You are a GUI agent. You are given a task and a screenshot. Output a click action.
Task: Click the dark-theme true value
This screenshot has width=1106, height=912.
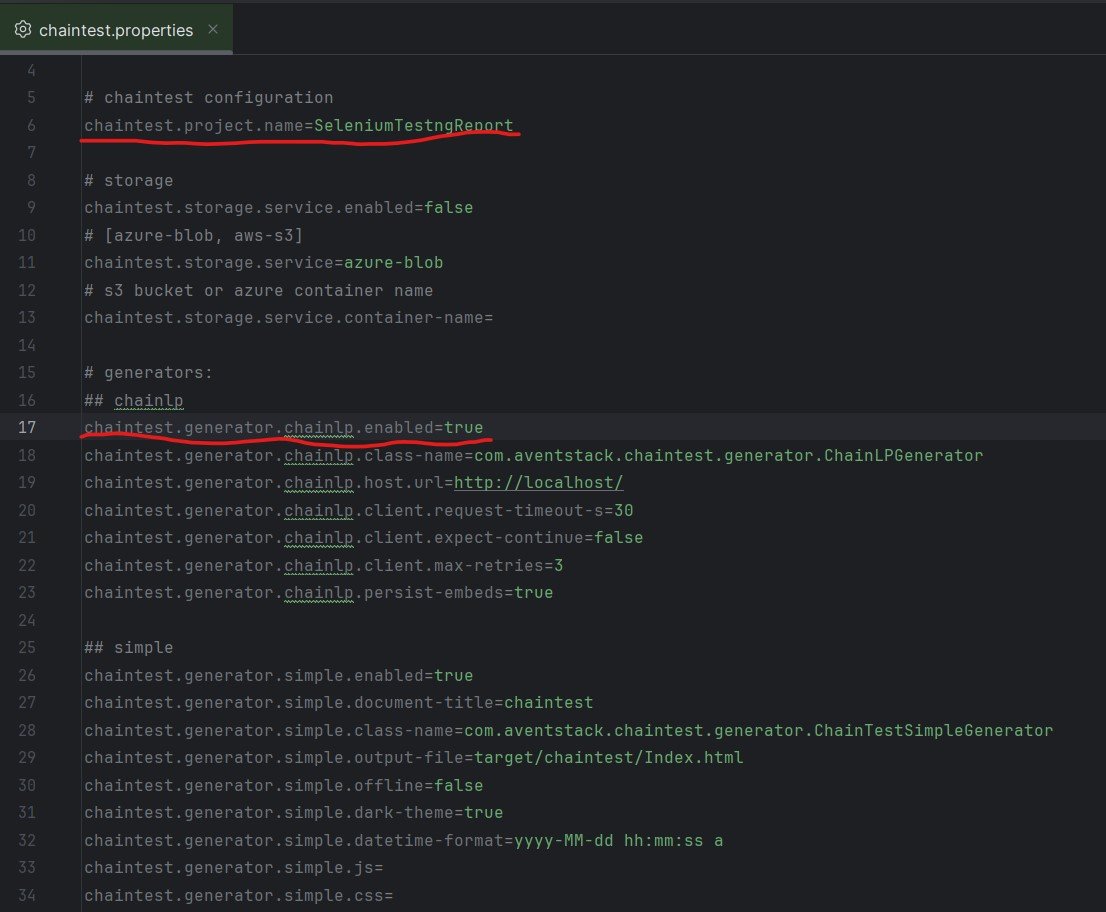[x=483, y=813]
